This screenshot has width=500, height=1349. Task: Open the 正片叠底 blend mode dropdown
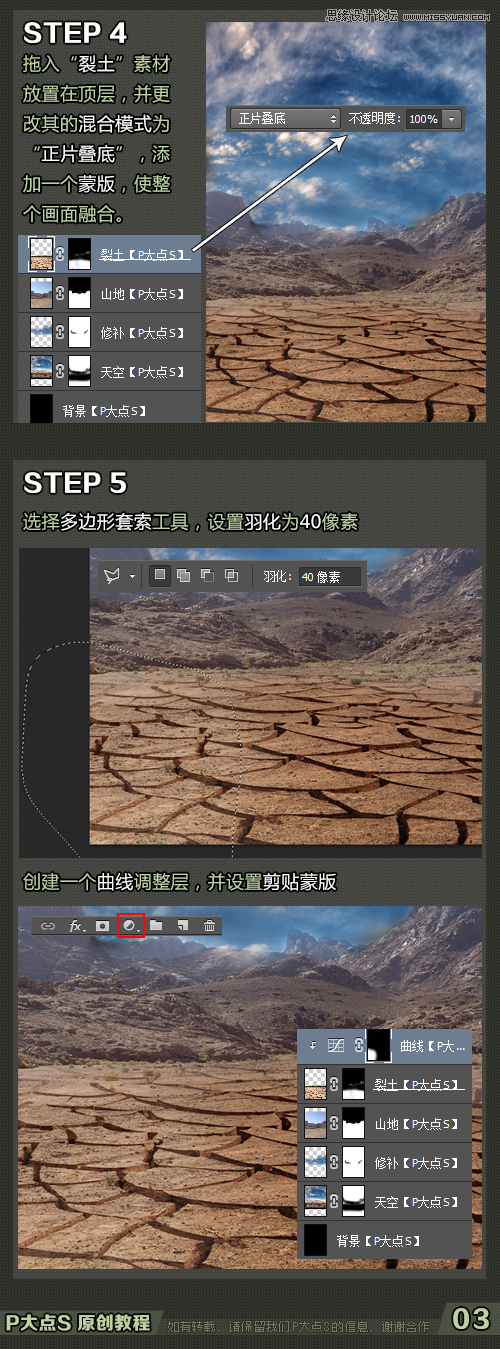(x=286, y=118)
